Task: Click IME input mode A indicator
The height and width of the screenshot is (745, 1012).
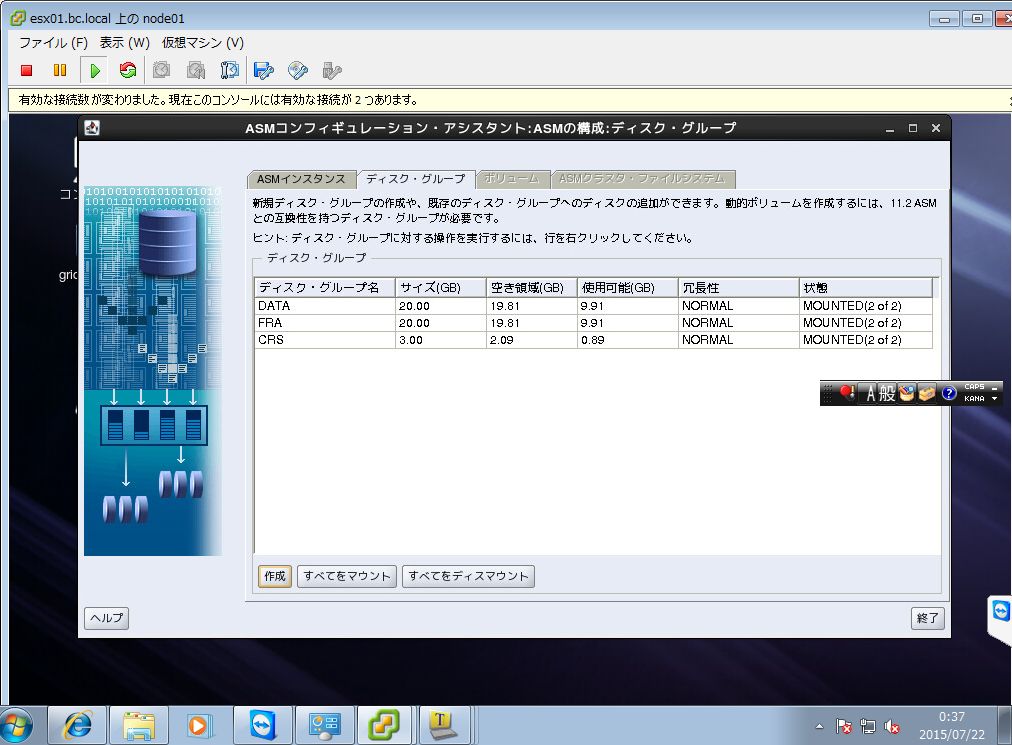Action: tap(871, 393)
